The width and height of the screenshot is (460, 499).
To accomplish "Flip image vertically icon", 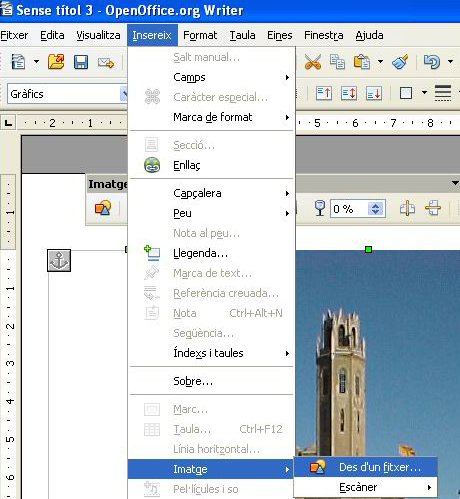I will point(433,209).
